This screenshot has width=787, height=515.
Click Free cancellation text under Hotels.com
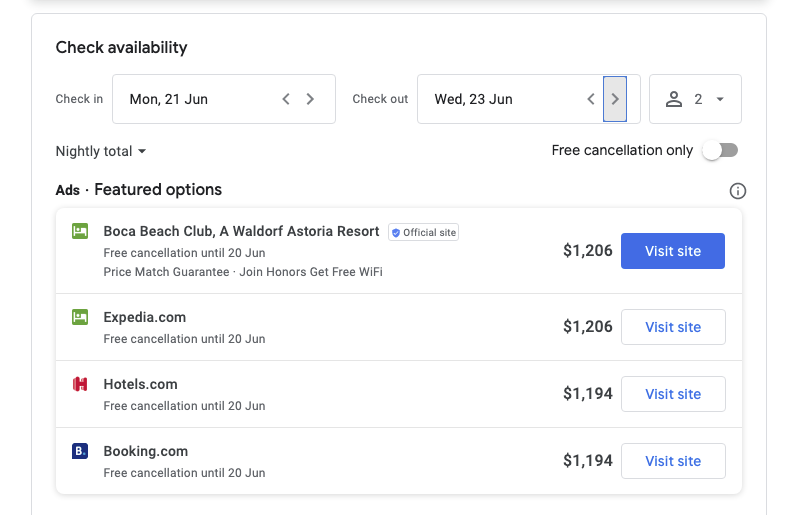184,406
